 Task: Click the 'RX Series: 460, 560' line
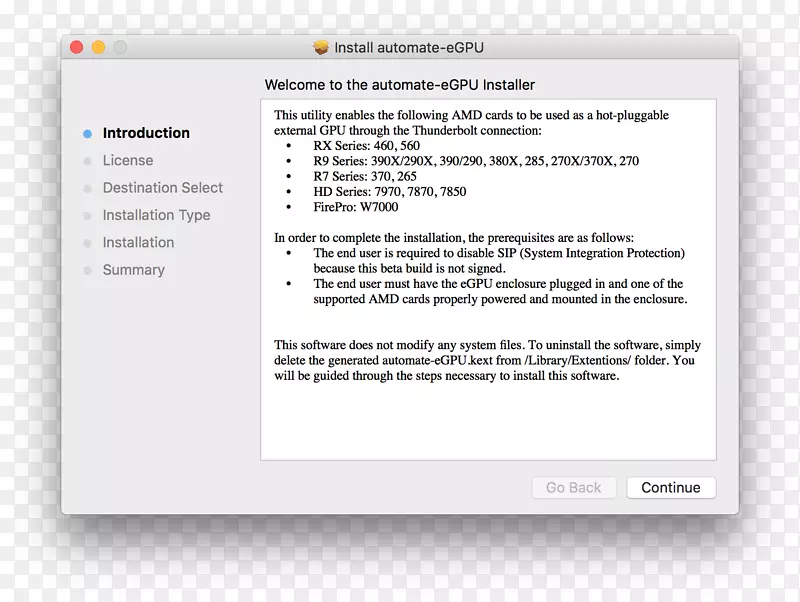pyautogui.click(x=366, y=146)
